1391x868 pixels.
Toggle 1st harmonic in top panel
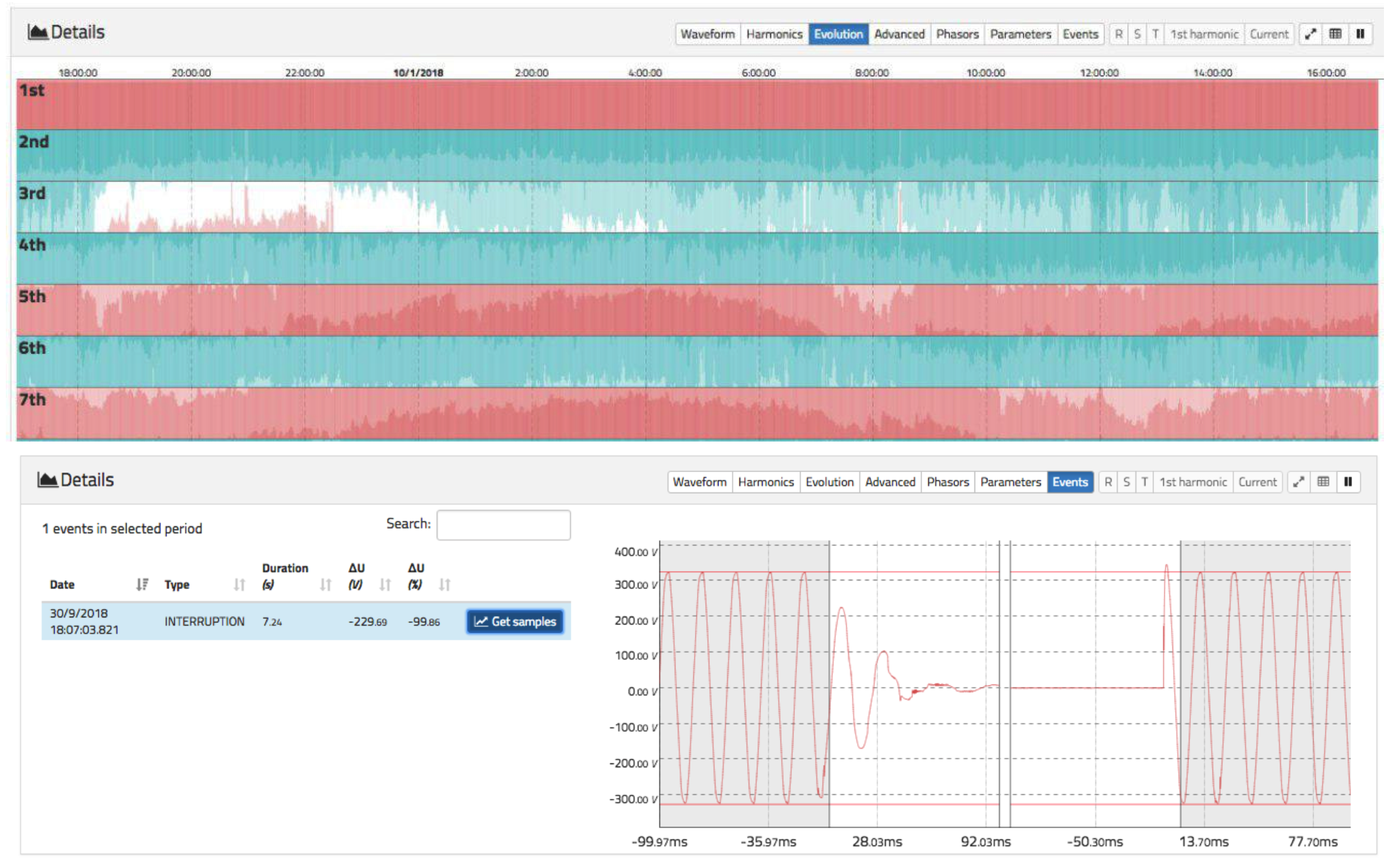coord(1205,34)
